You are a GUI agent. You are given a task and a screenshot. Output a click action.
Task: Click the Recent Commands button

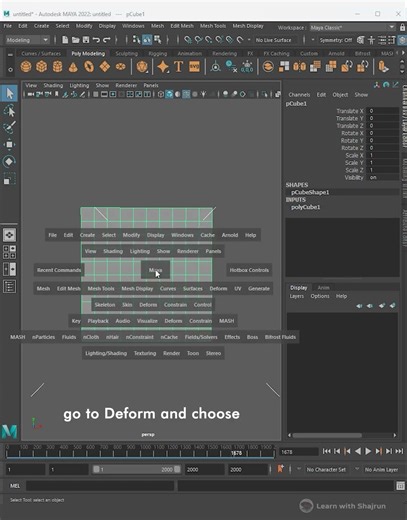(59, 270)
